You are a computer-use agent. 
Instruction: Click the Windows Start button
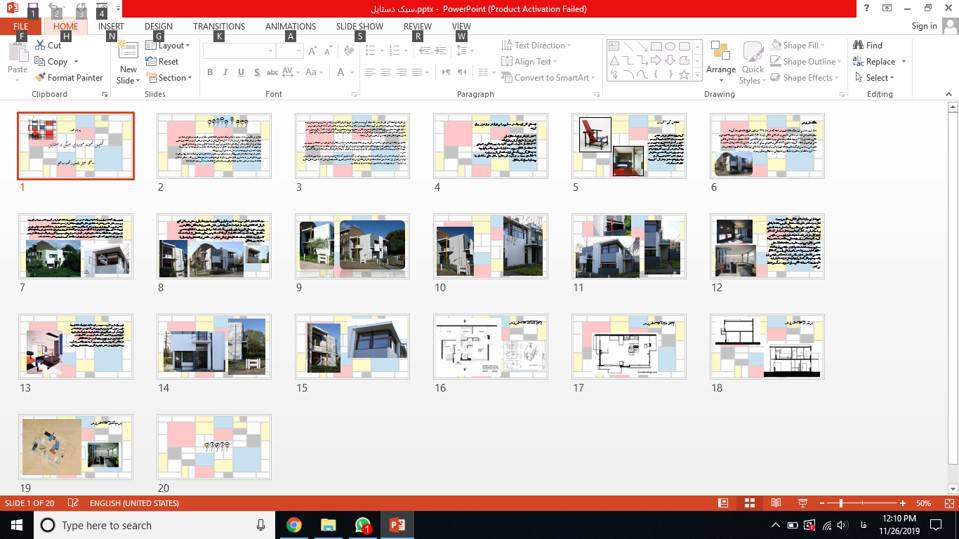(17, 525)
